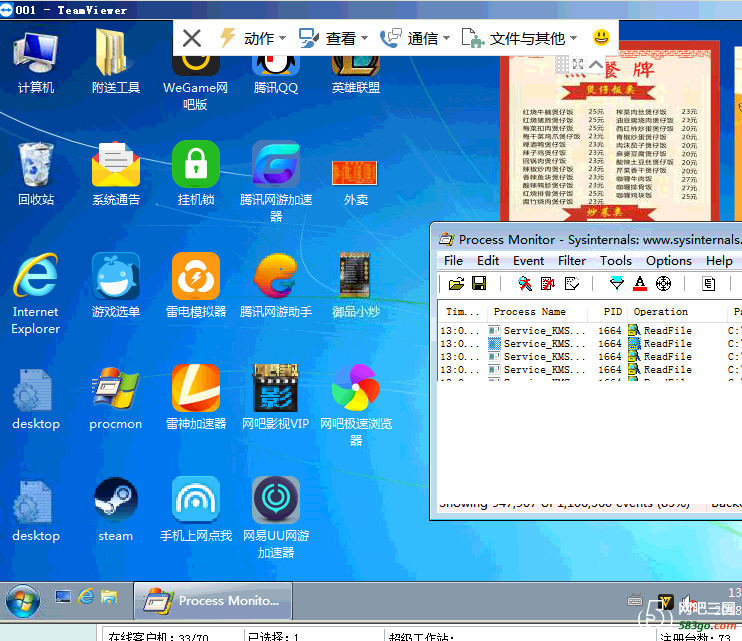742x641 pixels.
Task: Click the keyboard icon in the system tray
Action: 635,600
